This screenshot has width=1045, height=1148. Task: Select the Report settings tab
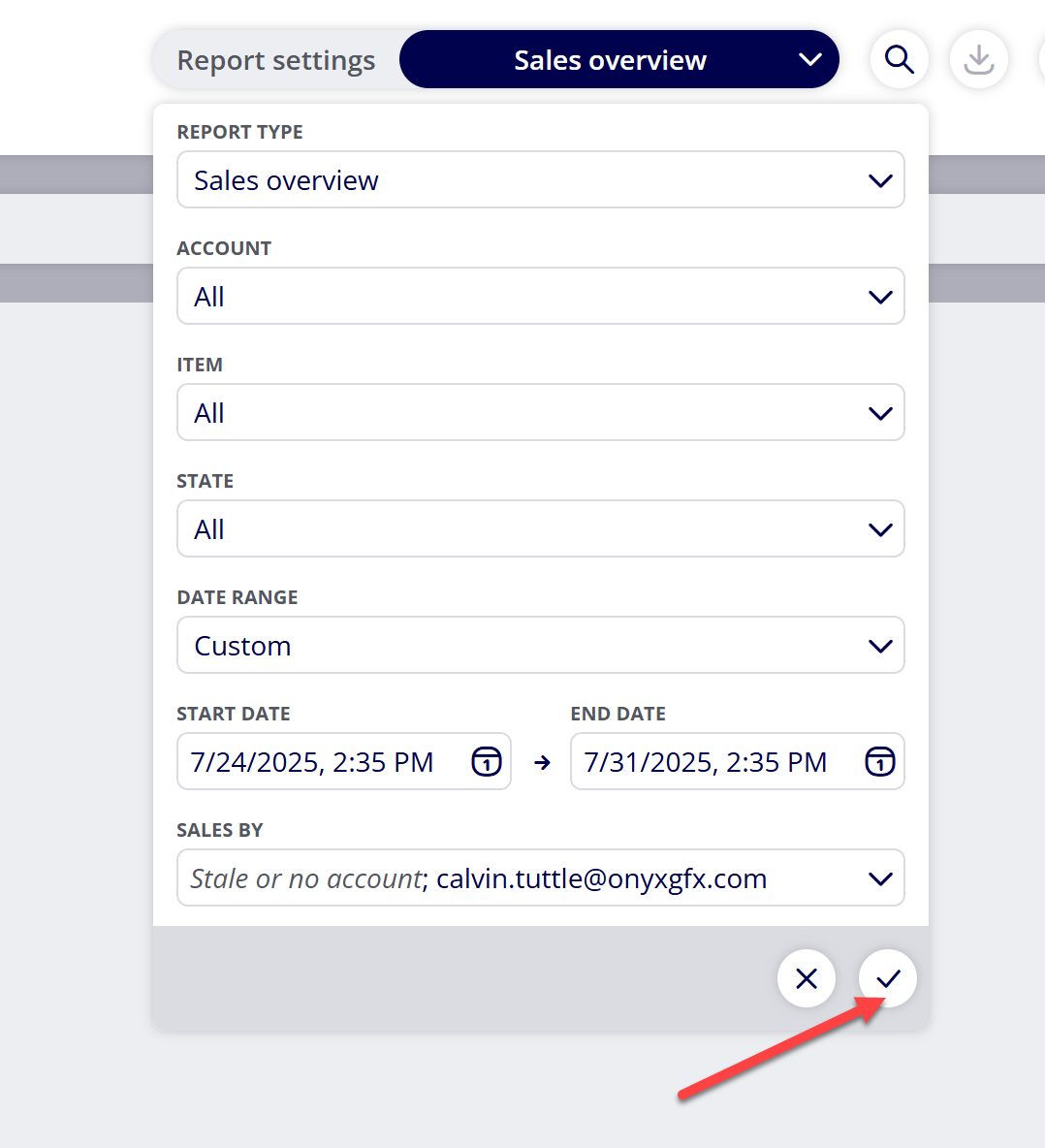tap(276, 60)
